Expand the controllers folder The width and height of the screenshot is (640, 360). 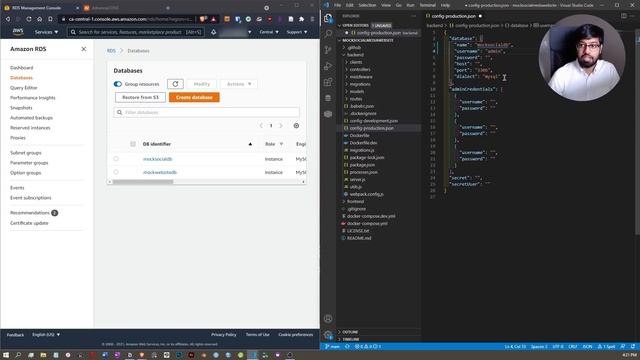pyautogui.click(x=360, y=69)
